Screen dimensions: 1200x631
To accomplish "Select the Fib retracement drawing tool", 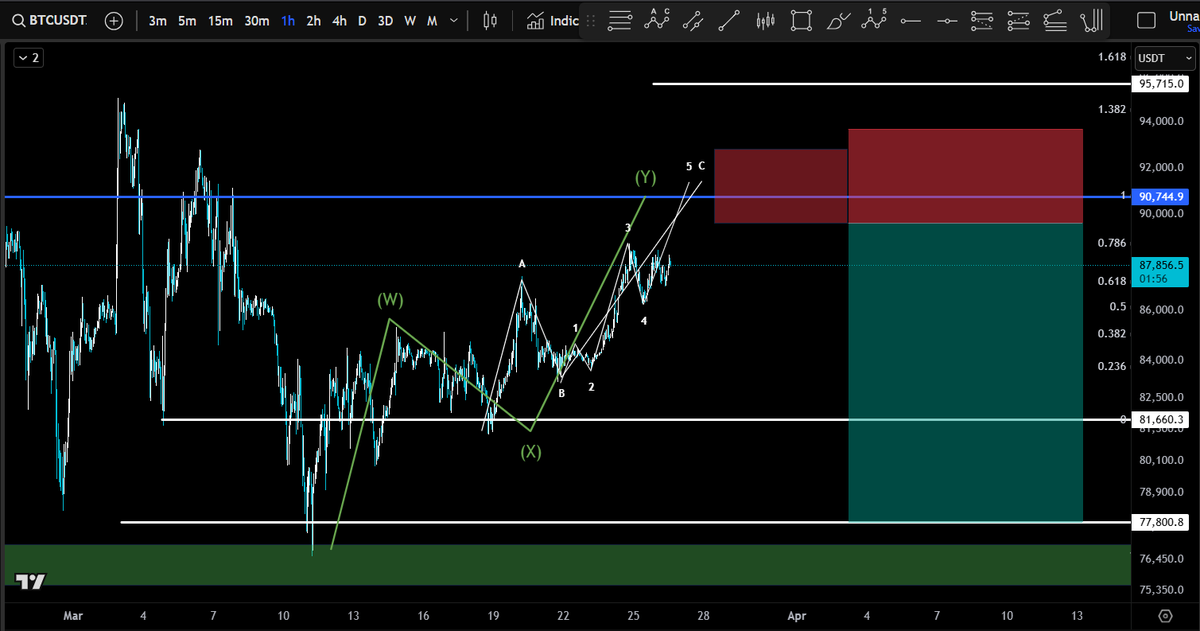I will pos(620,19).
